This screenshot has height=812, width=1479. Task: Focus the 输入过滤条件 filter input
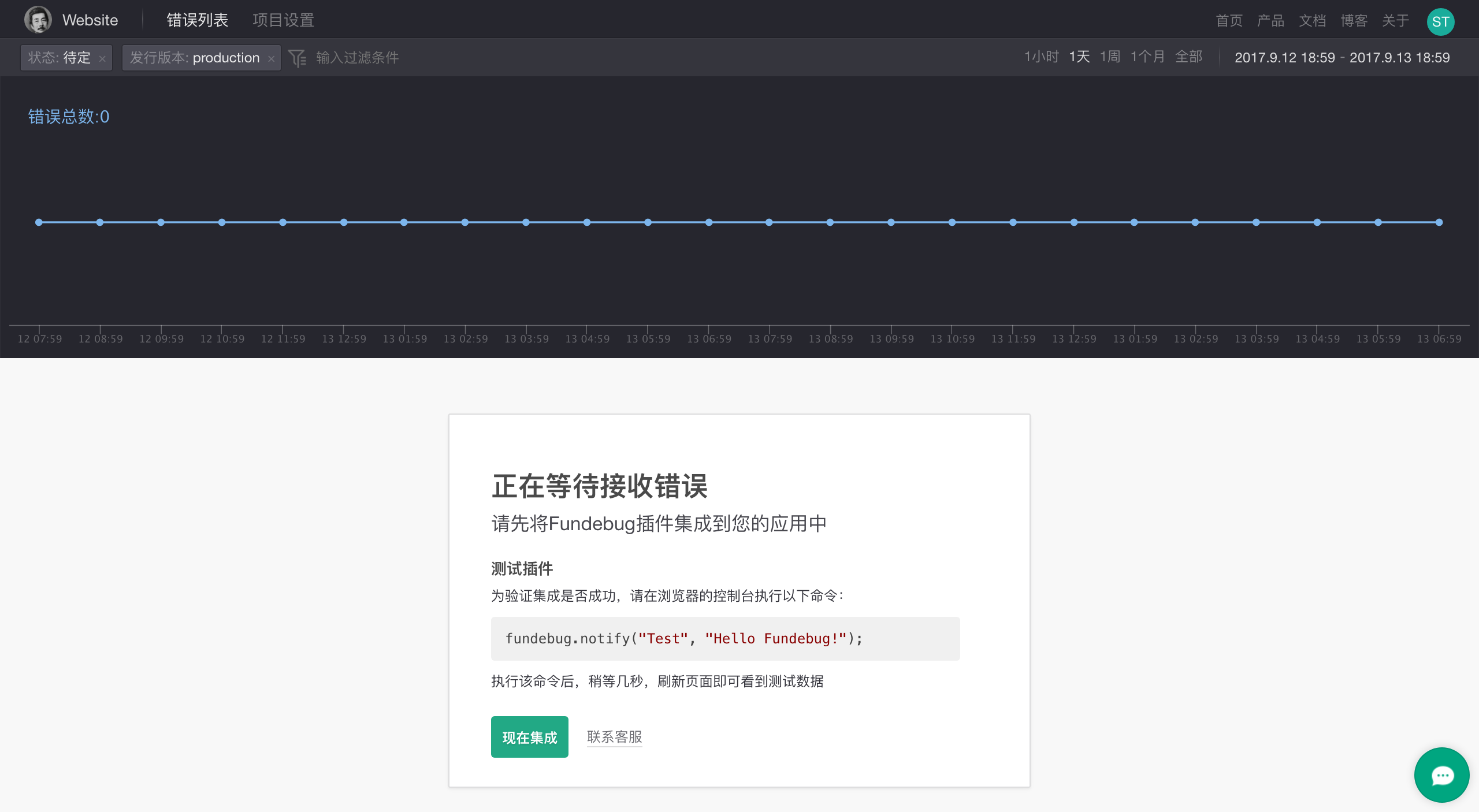tap(357, 58)
